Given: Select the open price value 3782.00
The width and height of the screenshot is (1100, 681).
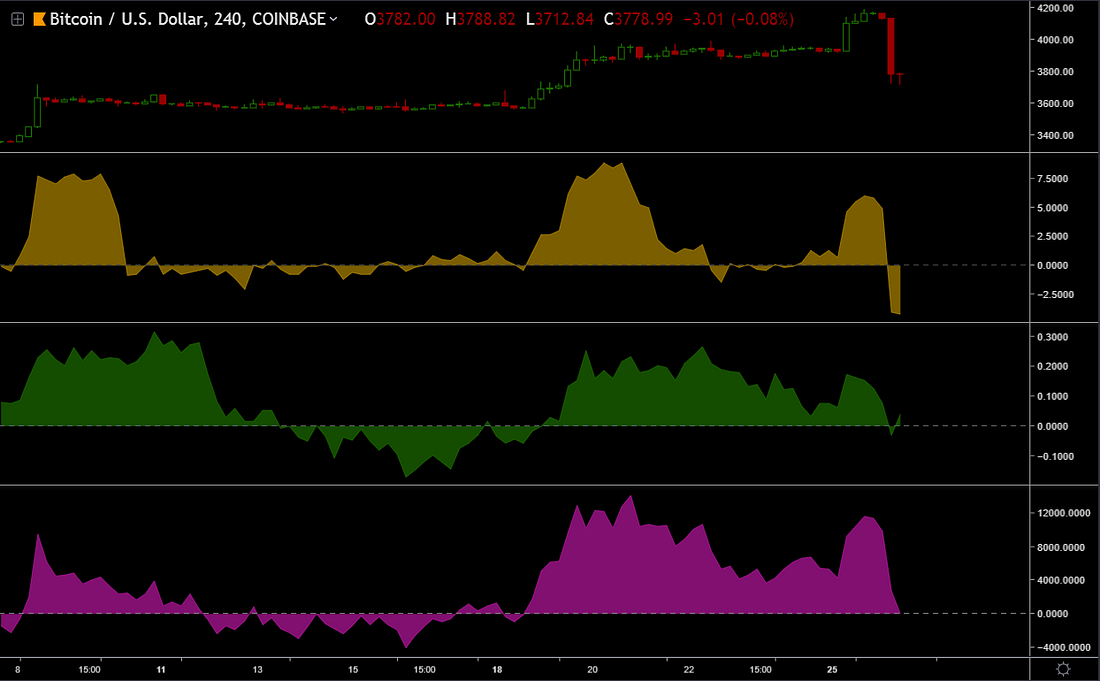Looking at the screenshot, I should (x=406, y=19).
